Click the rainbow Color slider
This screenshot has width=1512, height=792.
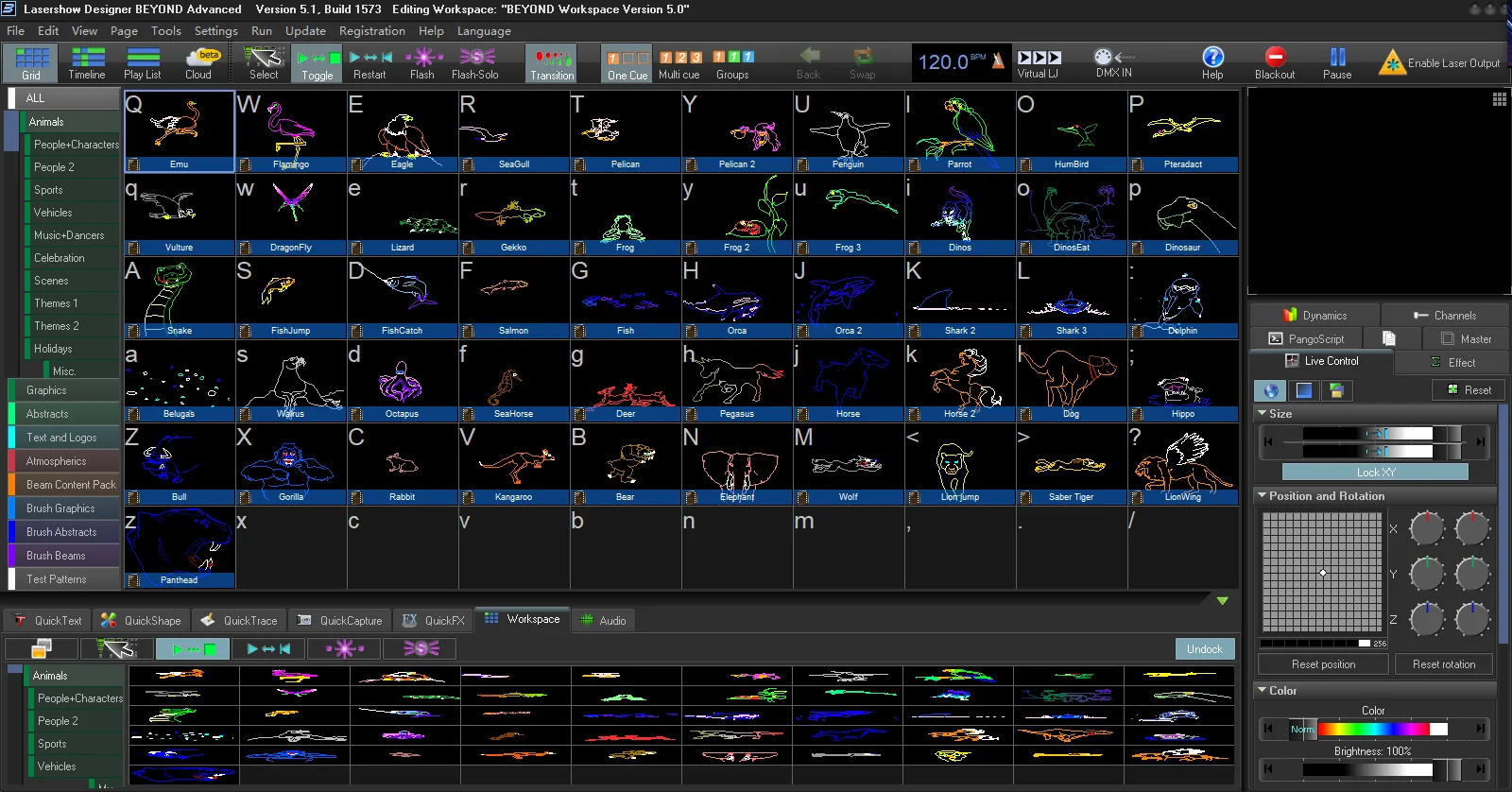tap(1383, 729)
